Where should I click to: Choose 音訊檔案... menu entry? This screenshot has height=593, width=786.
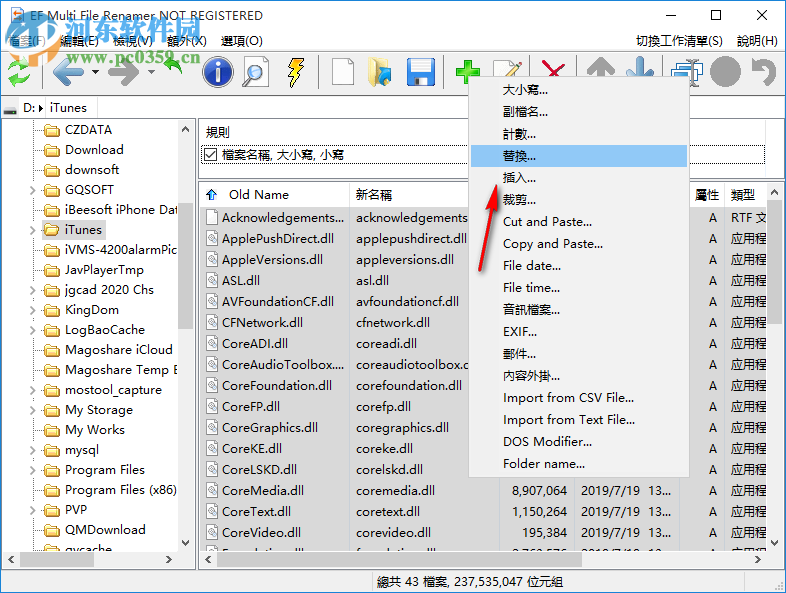click(x=578, y=310)
